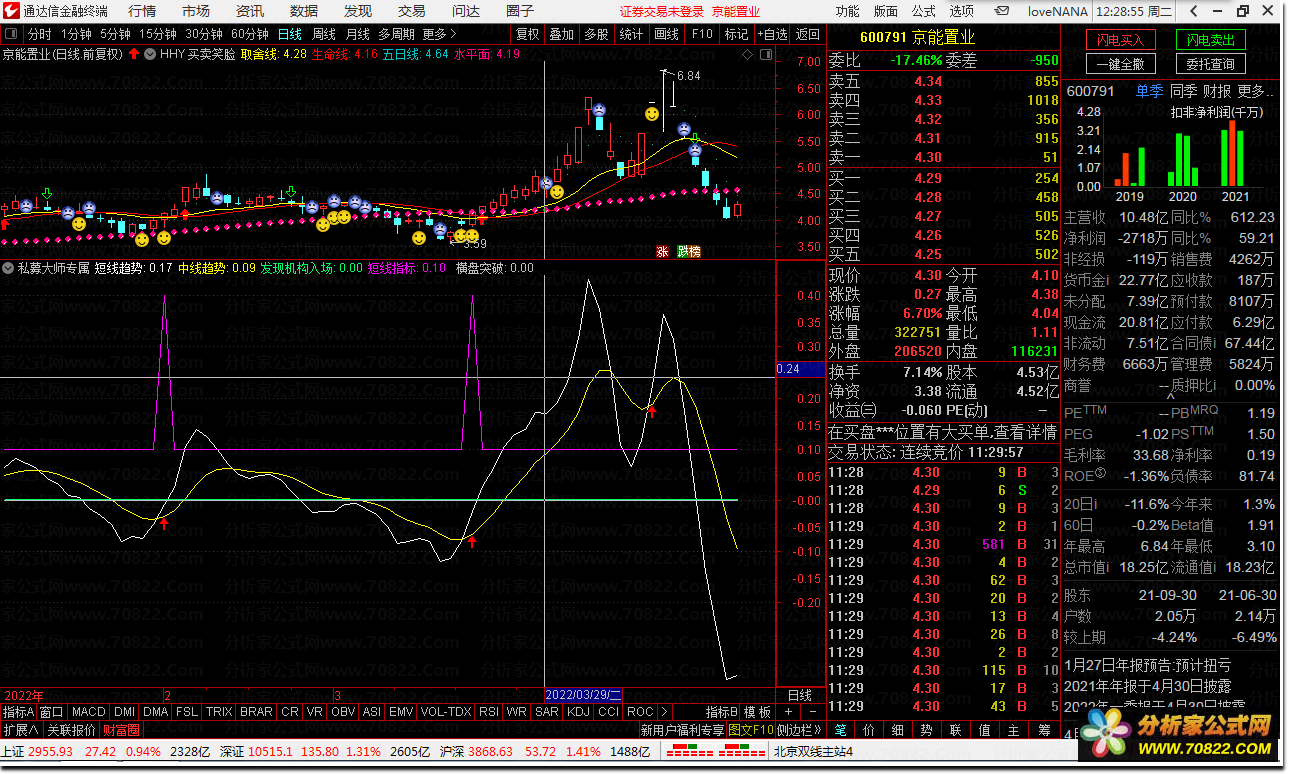Switch to 30分钟 period
The image size is (1289, 774).
[203, 34]
